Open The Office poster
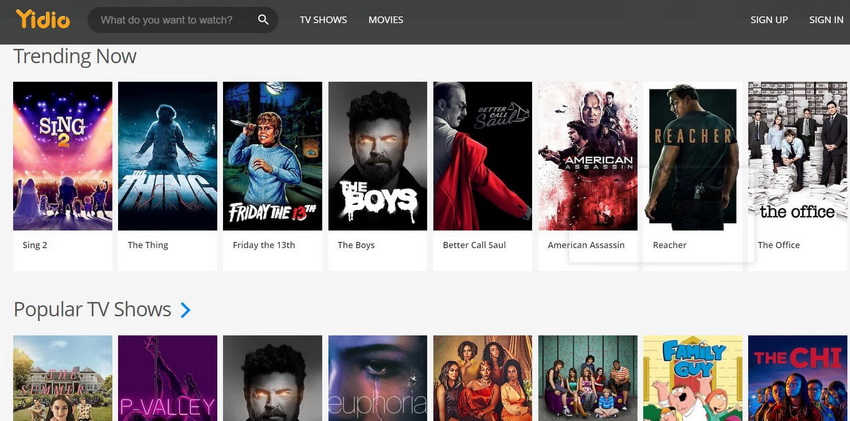This screenshot has height=421, width=850. click(797, 156)
